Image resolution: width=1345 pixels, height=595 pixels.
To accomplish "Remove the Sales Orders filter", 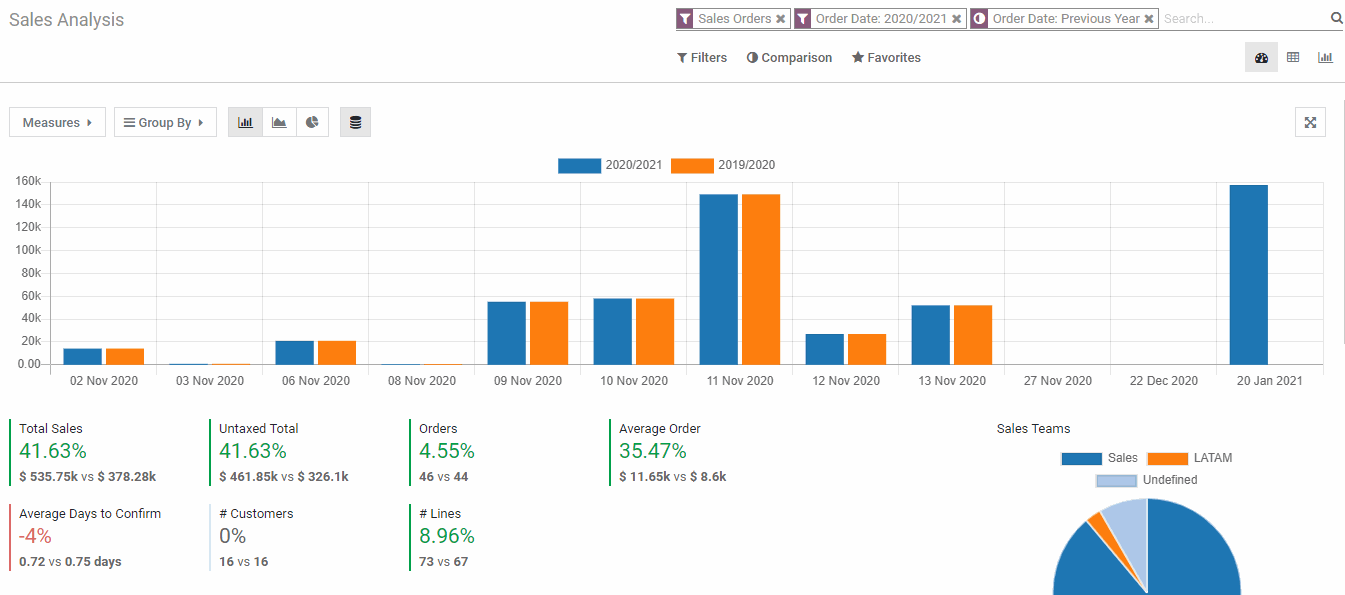I will point(781,18).
